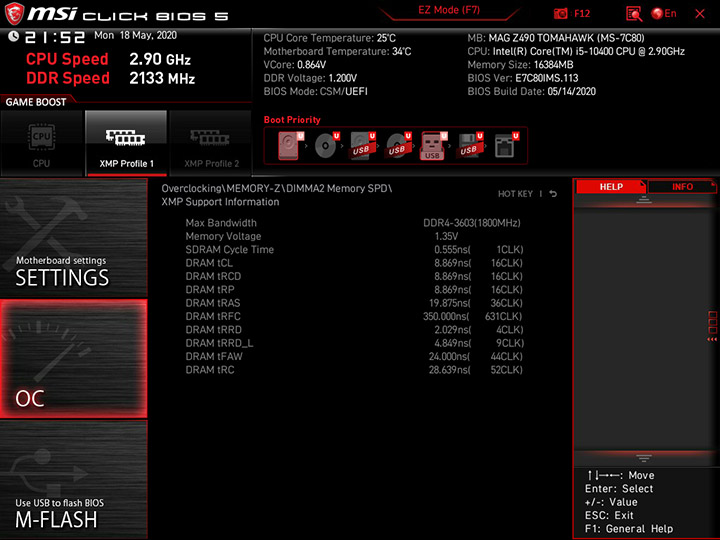Select the Max Bandwidth row

(354, 223)
